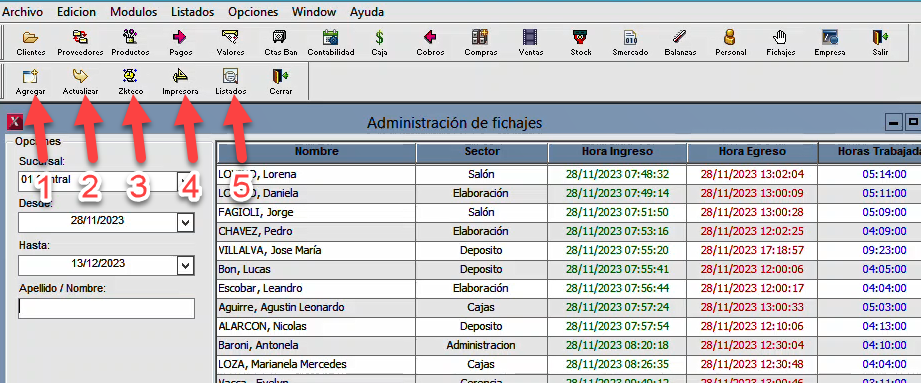The width and height of the screenshot is (921, 383).
Task: Click the Apellido / Nombre input field
Action: [x=106, y=308]
